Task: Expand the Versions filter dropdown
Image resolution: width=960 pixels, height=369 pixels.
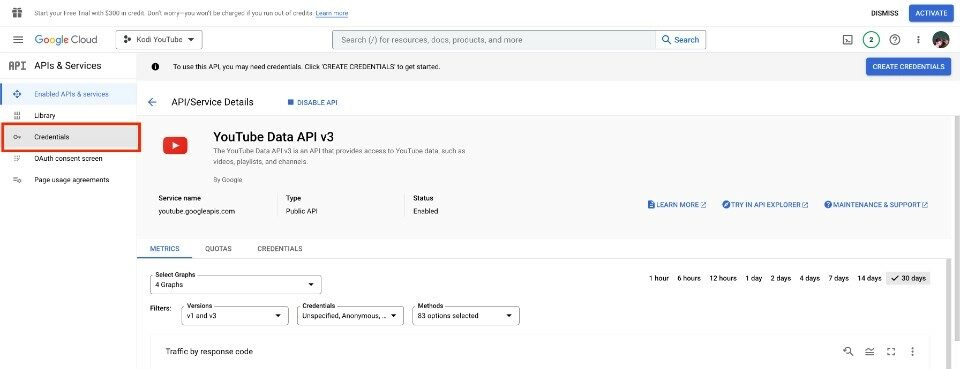Action: coord(235,316)
